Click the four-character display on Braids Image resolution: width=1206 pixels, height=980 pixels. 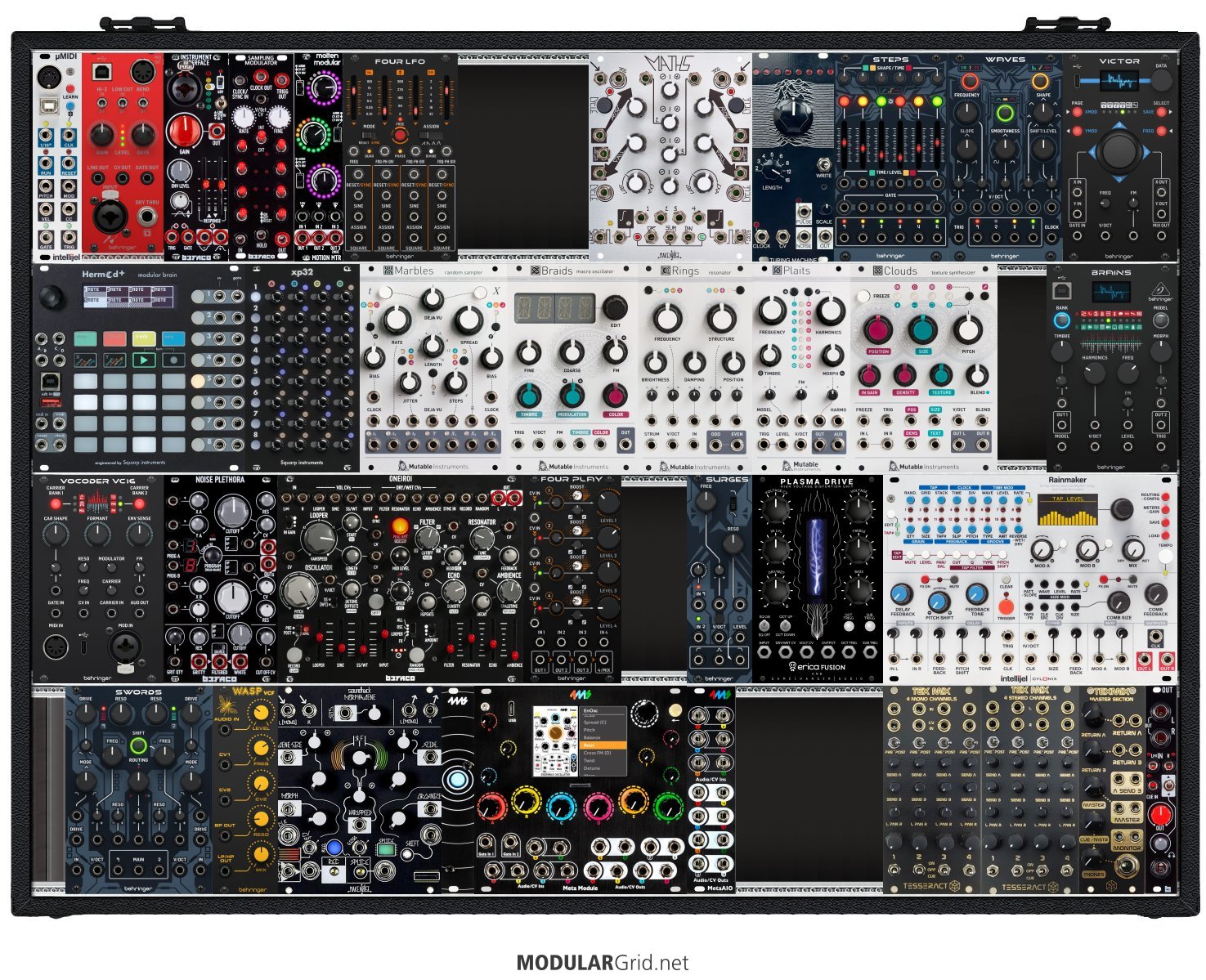click(554, 309)
